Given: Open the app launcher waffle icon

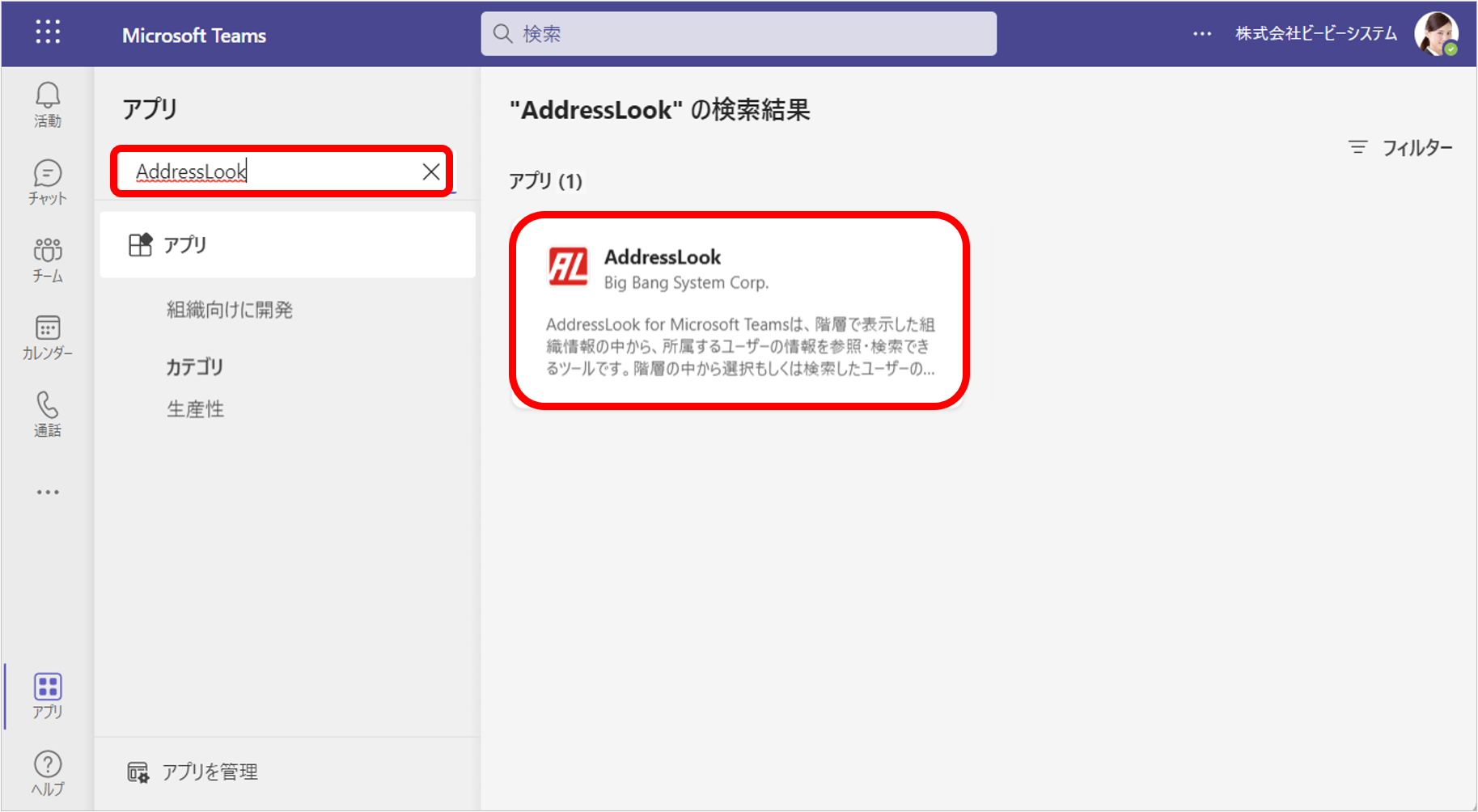Looking at the screenshot, I should pos(48,32).
